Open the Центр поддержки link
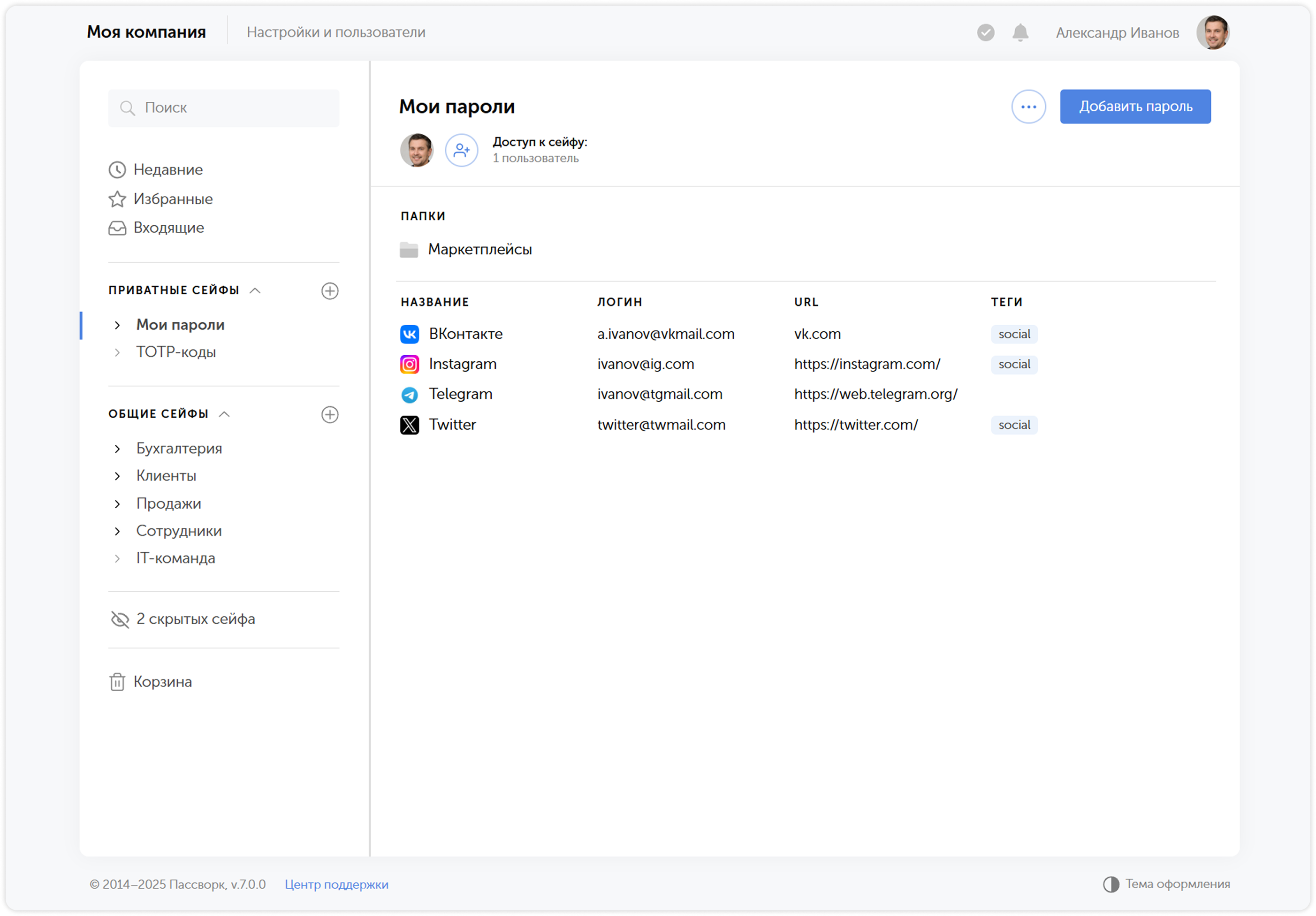This screenshot has height=916, width=1316. click(x=336, y=885)
